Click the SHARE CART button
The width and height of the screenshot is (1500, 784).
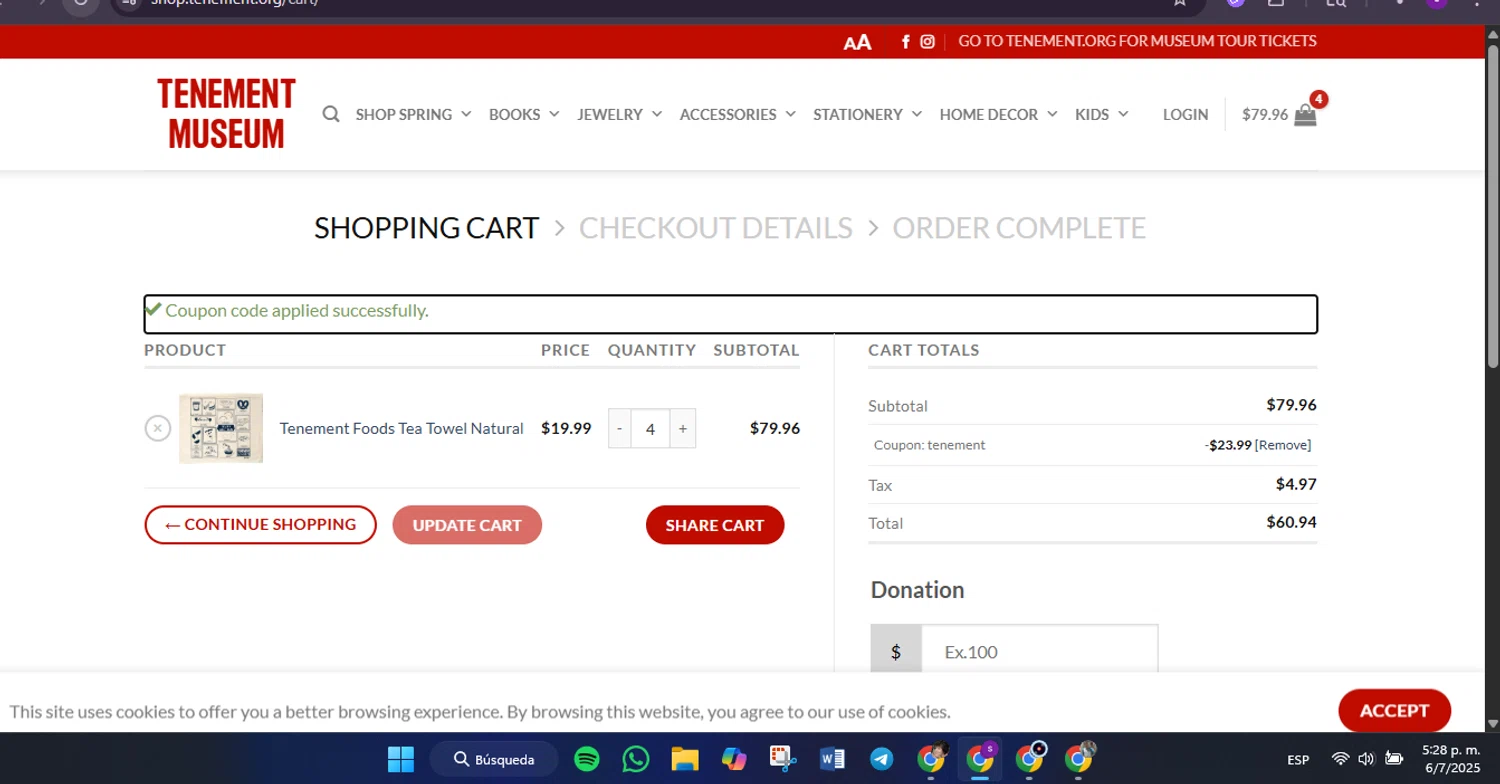[x=715, y=525]
